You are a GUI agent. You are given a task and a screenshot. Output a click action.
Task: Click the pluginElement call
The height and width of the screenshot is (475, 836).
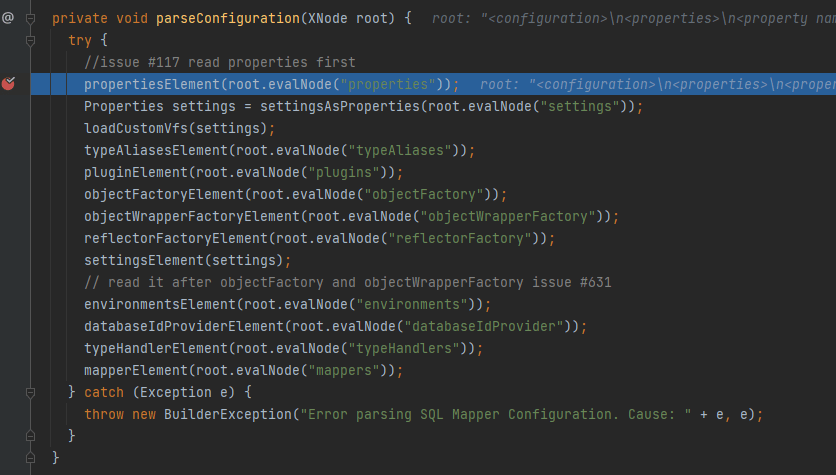point(136,172)
